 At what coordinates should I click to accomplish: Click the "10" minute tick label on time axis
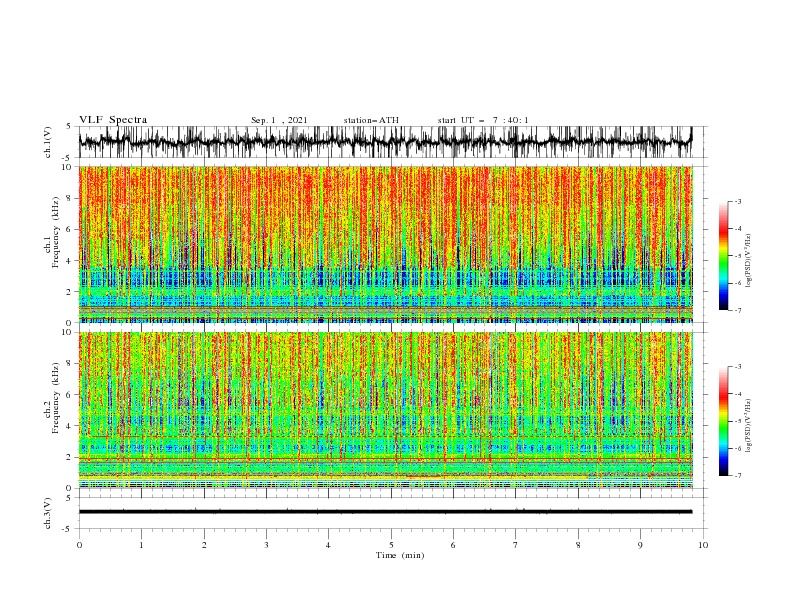tap(703, 545)
